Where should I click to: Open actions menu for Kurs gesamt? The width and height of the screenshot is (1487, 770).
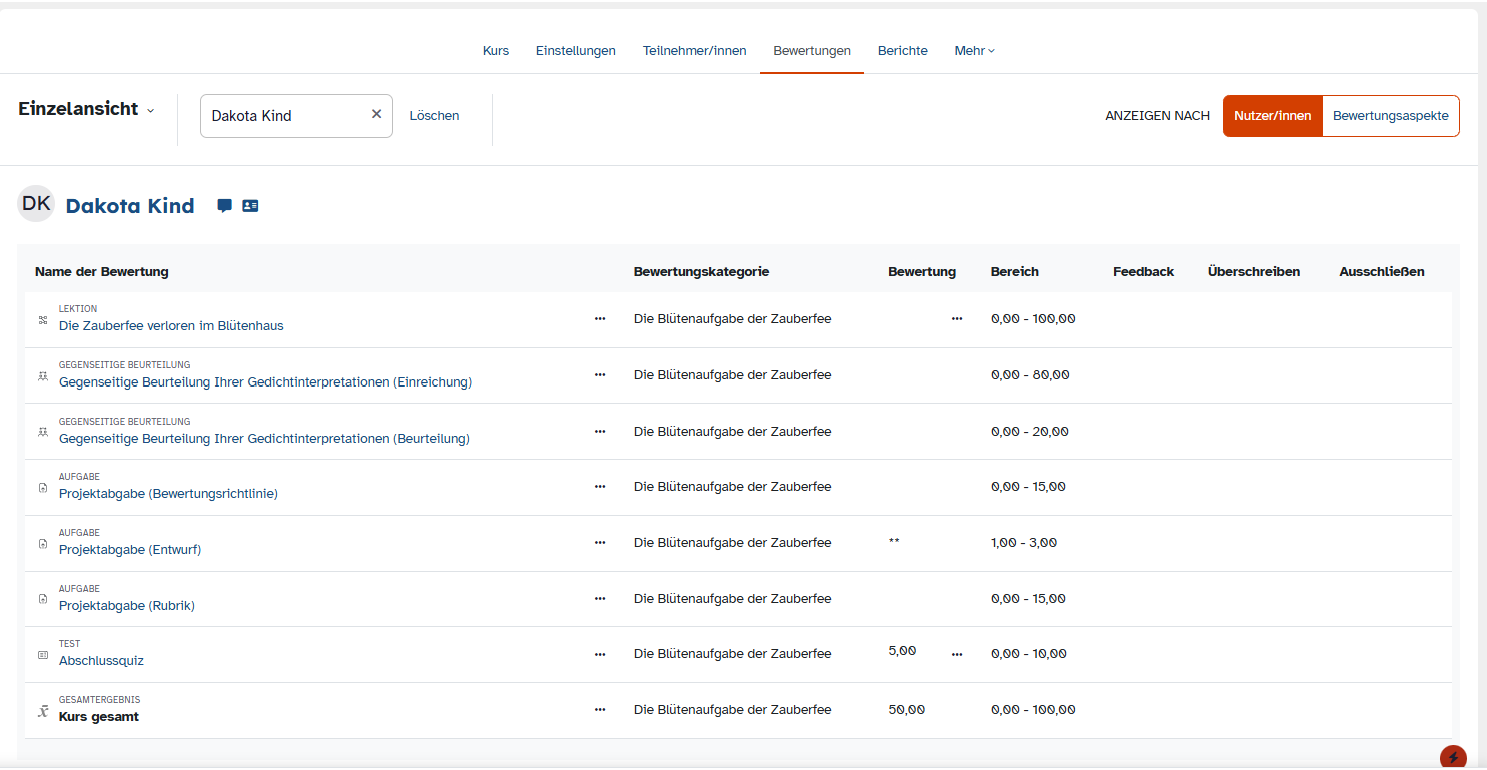[x=600, y=709]
